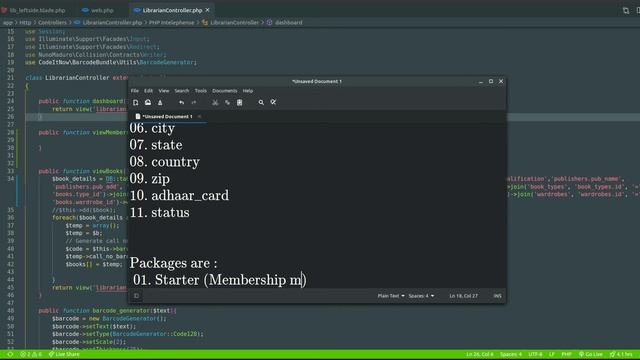Click the '11. status' line in text editor
Viewport: 640px width, 360px height.
pyautogui.click(x=160, y=212)
